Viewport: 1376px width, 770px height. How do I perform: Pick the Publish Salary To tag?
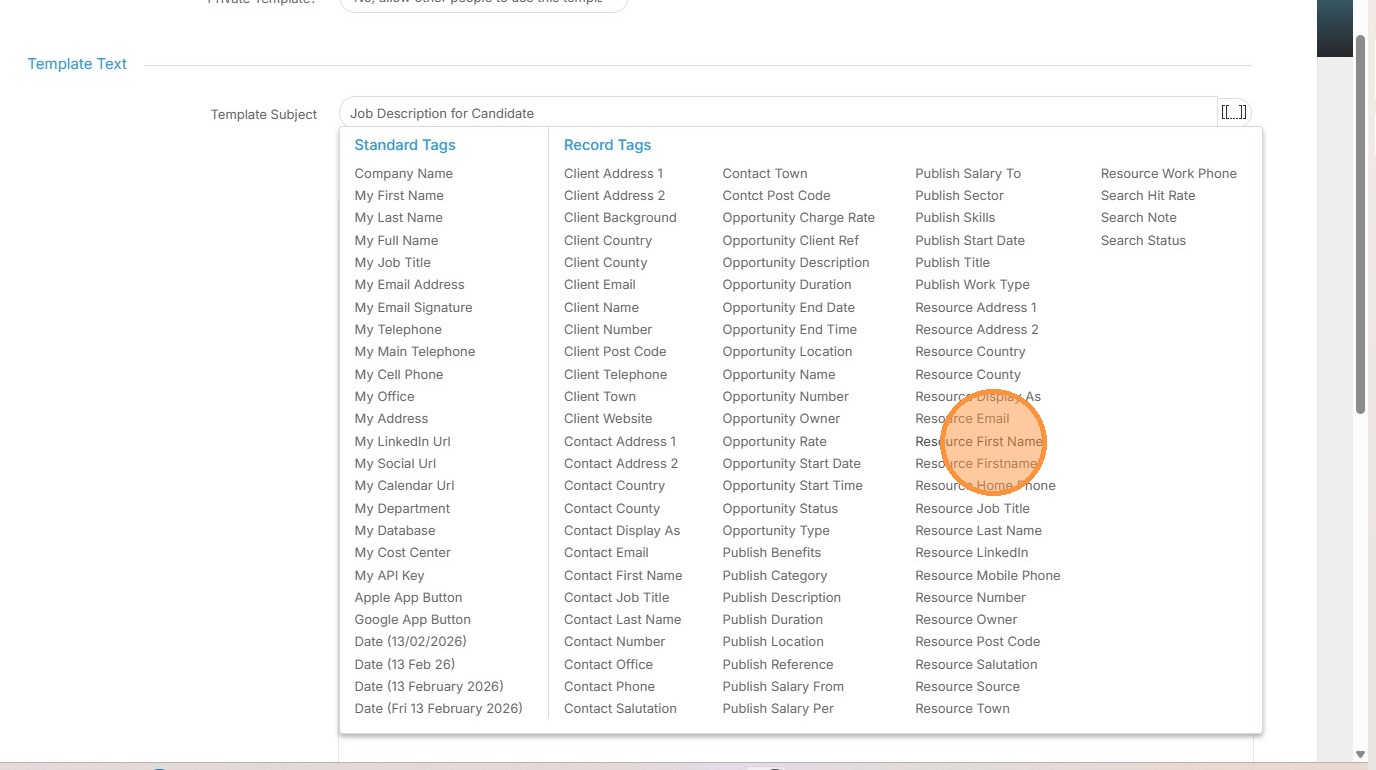[968, 173]
